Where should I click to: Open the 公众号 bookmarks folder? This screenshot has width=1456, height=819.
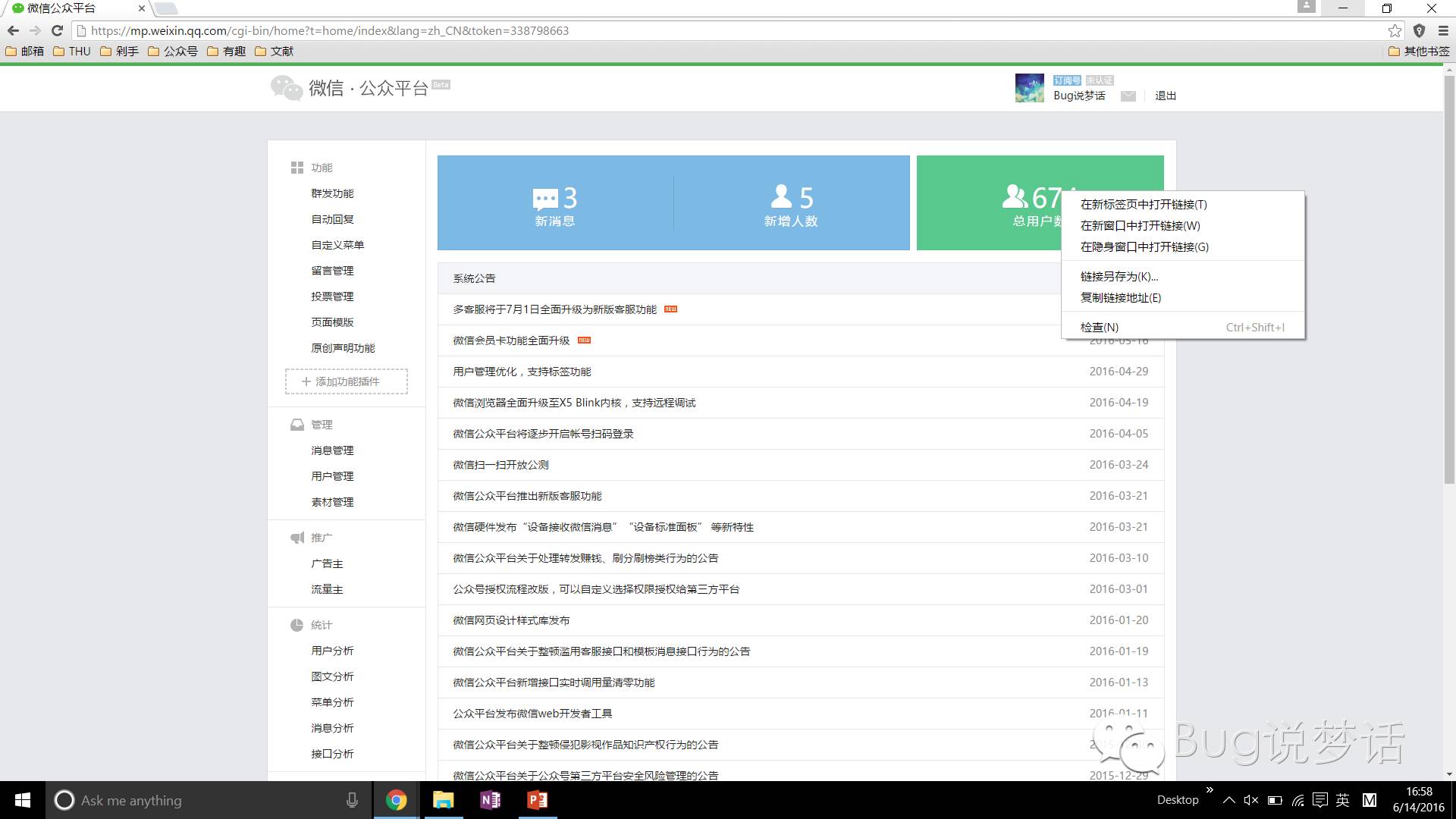point(174,51)
